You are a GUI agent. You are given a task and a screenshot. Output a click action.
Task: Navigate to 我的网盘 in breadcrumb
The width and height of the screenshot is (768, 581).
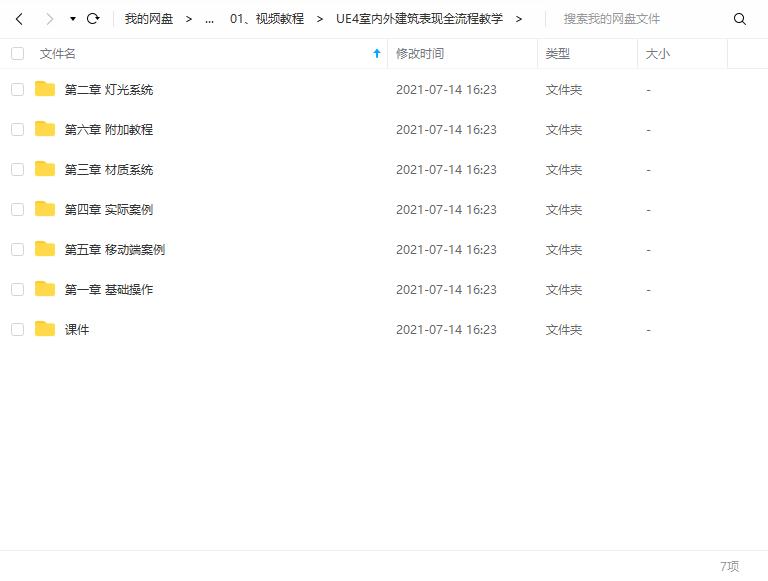click(x=149, y=19)
